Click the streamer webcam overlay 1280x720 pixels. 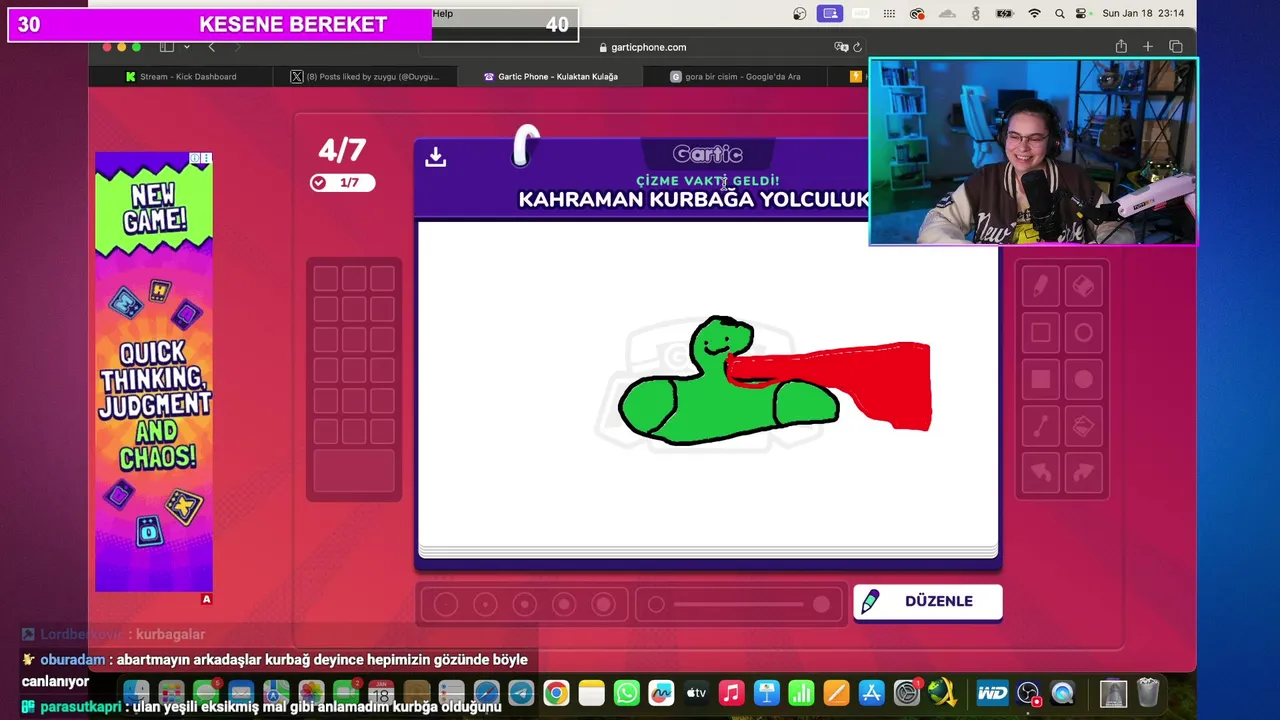pyautogui.click(x=1033, y=151)
